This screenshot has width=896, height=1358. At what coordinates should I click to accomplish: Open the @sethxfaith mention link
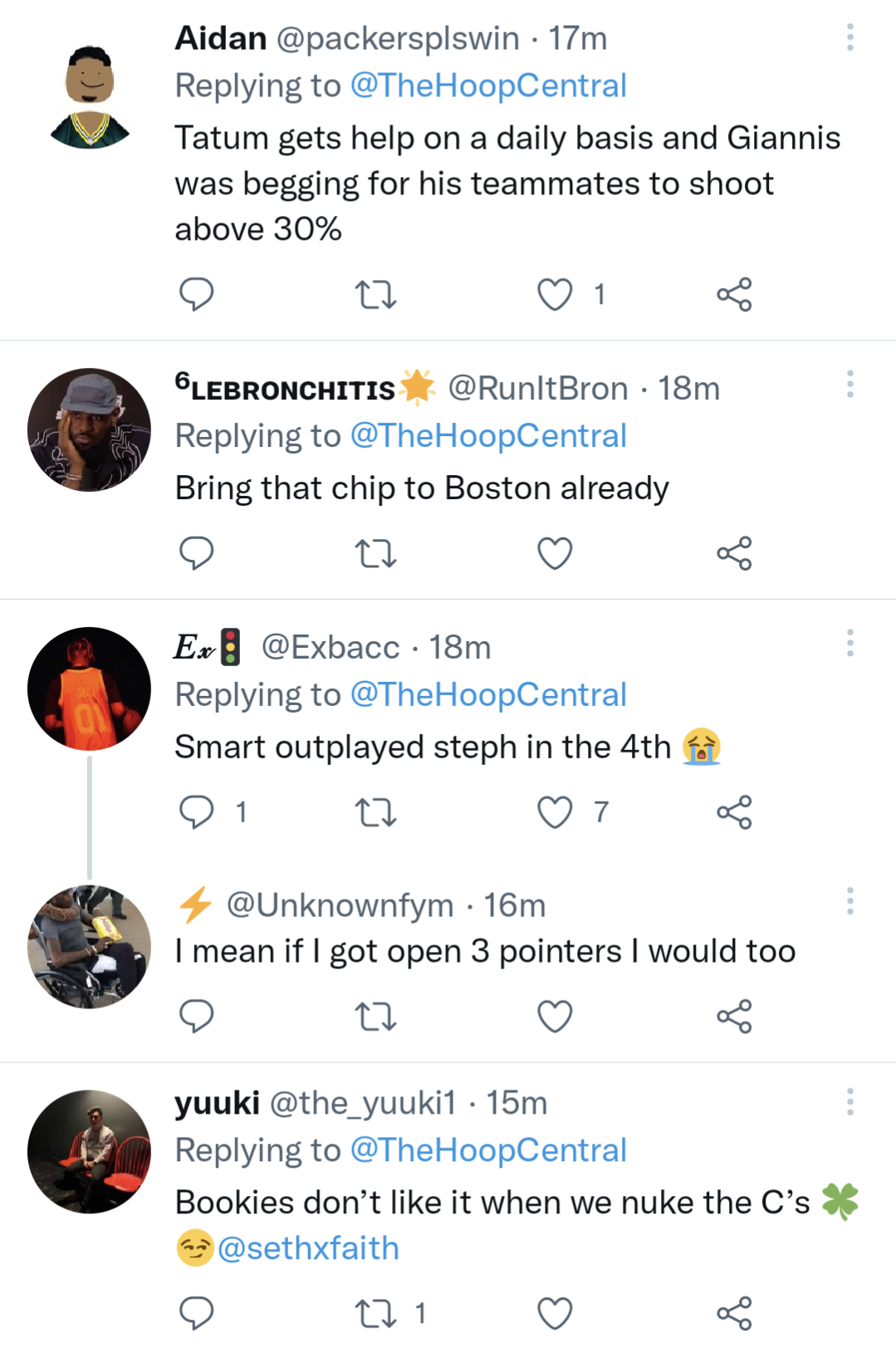click(308, 1248)
